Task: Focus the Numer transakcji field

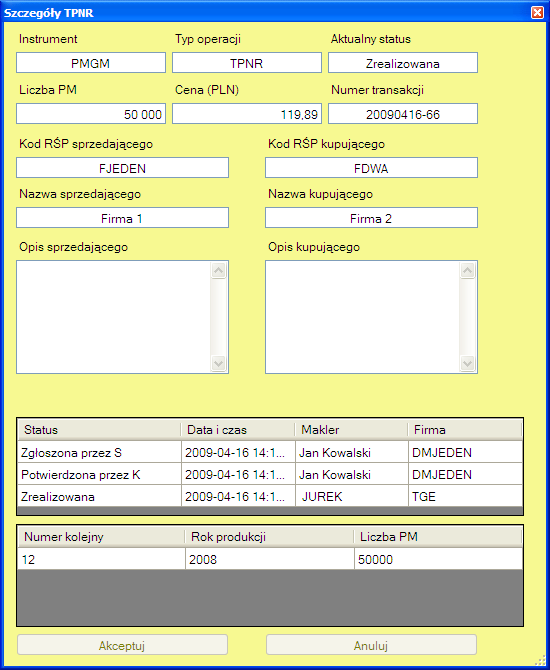Action: click(x=403, y=114)
